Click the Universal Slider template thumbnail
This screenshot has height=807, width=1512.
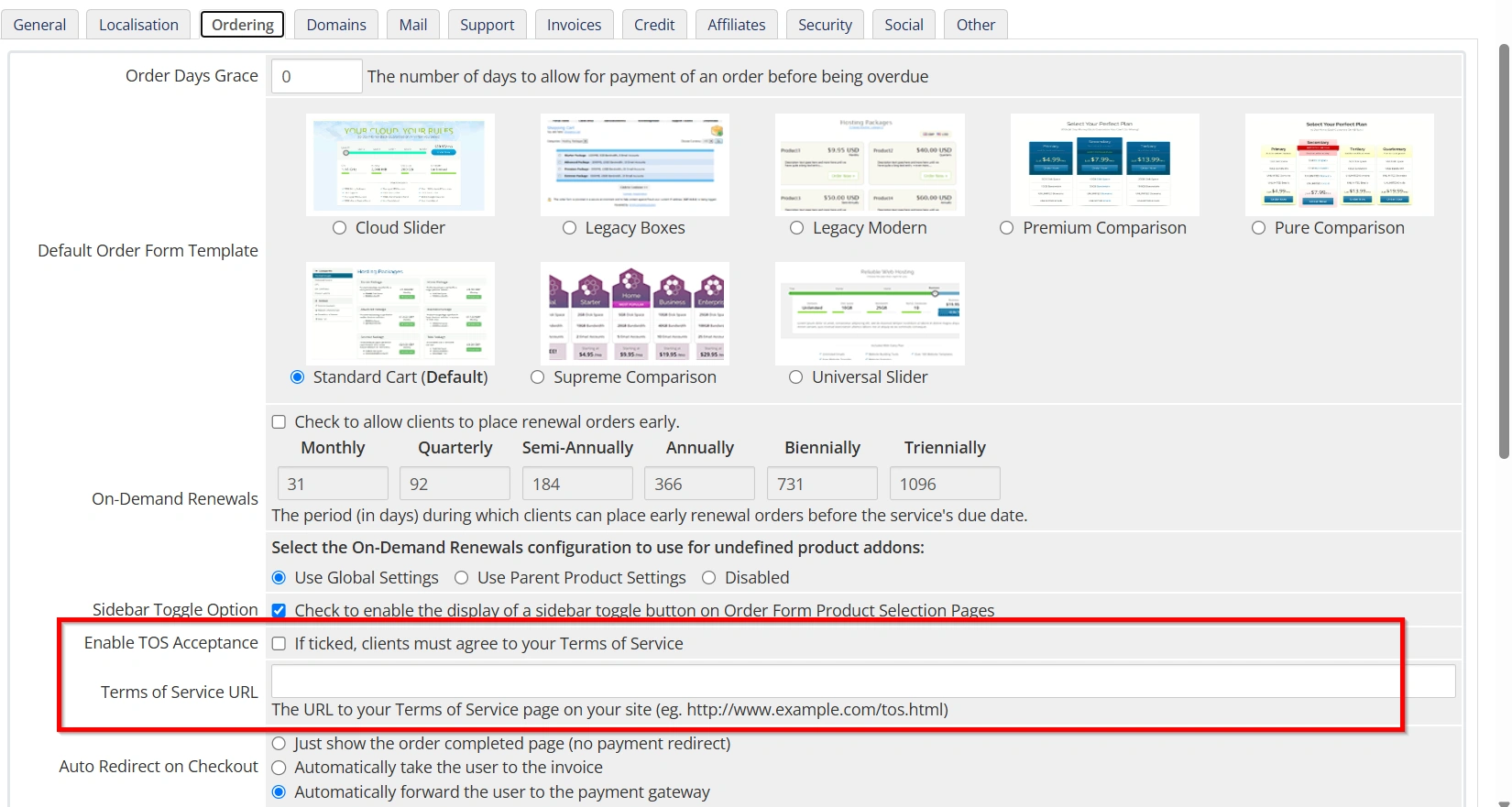tap(870, 314)
